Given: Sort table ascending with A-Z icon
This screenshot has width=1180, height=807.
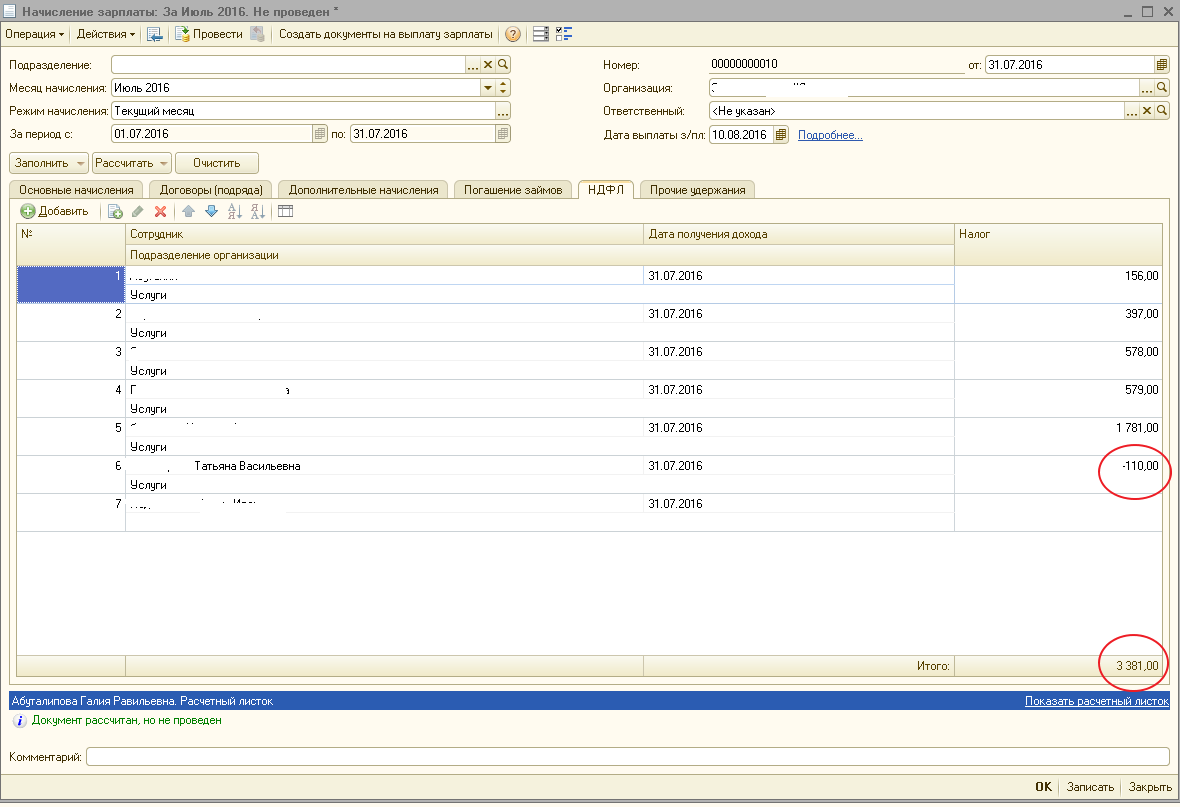Looking at the screenshot, I should coord(235,211).
